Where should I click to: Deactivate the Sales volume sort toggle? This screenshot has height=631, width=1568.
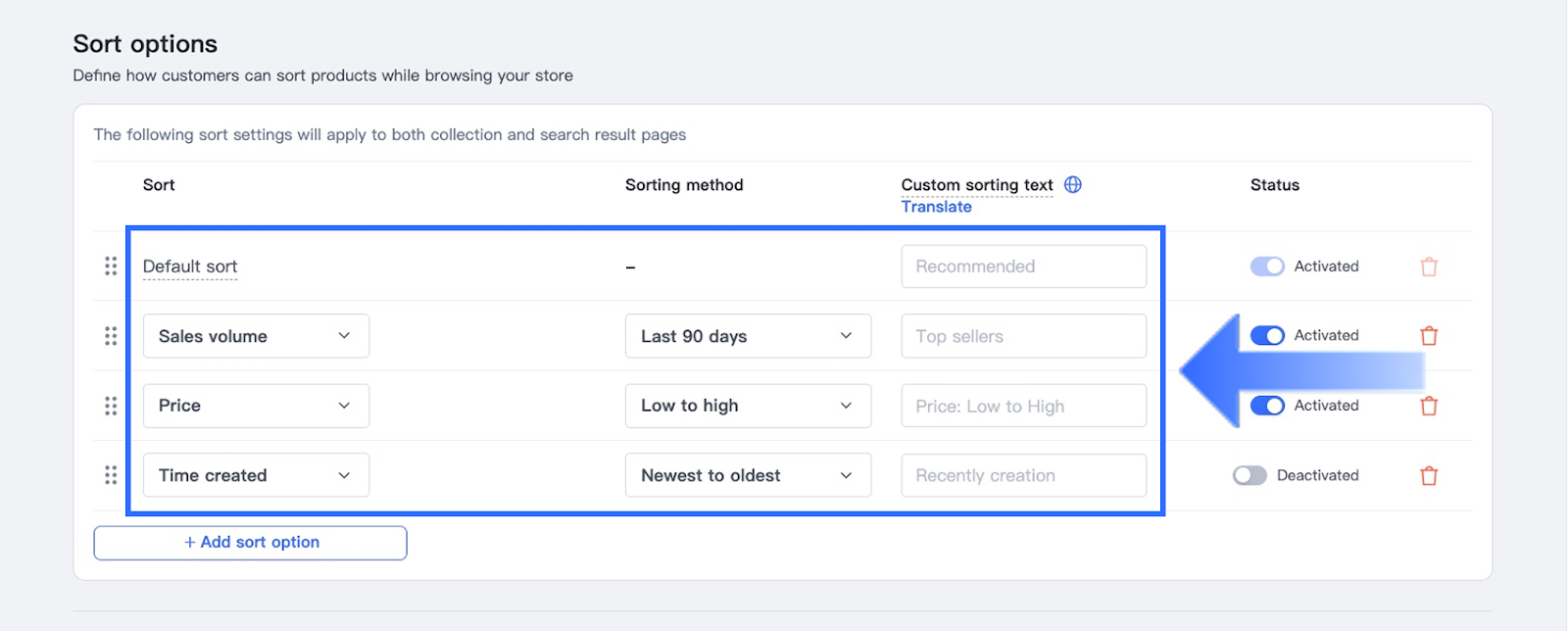(x=1267, y=336)
